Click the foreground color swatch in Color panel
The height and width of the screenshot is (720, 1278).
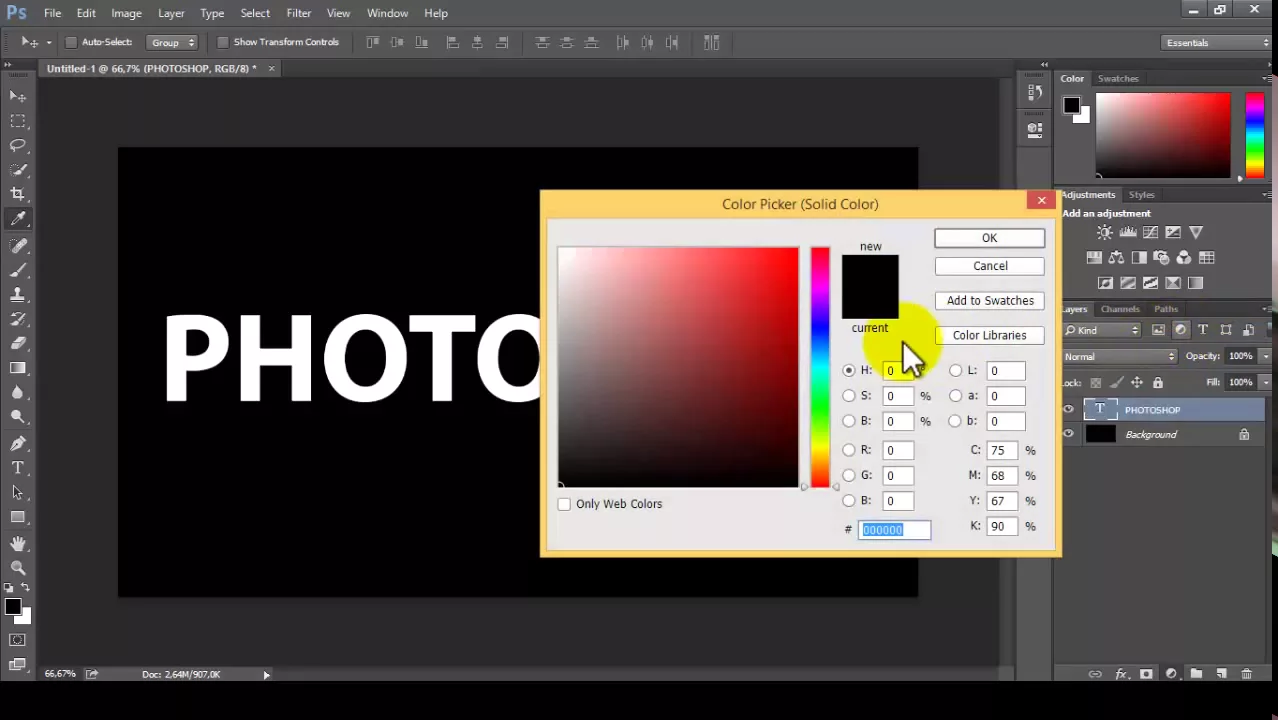[1071, 104]
